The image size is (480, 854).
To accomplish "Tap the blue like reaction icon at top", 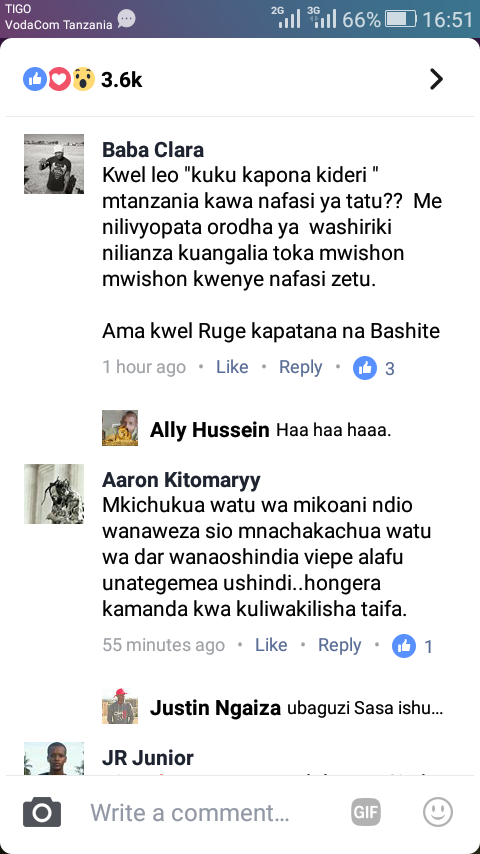I will pyautogui.click(x=34, y=80).
